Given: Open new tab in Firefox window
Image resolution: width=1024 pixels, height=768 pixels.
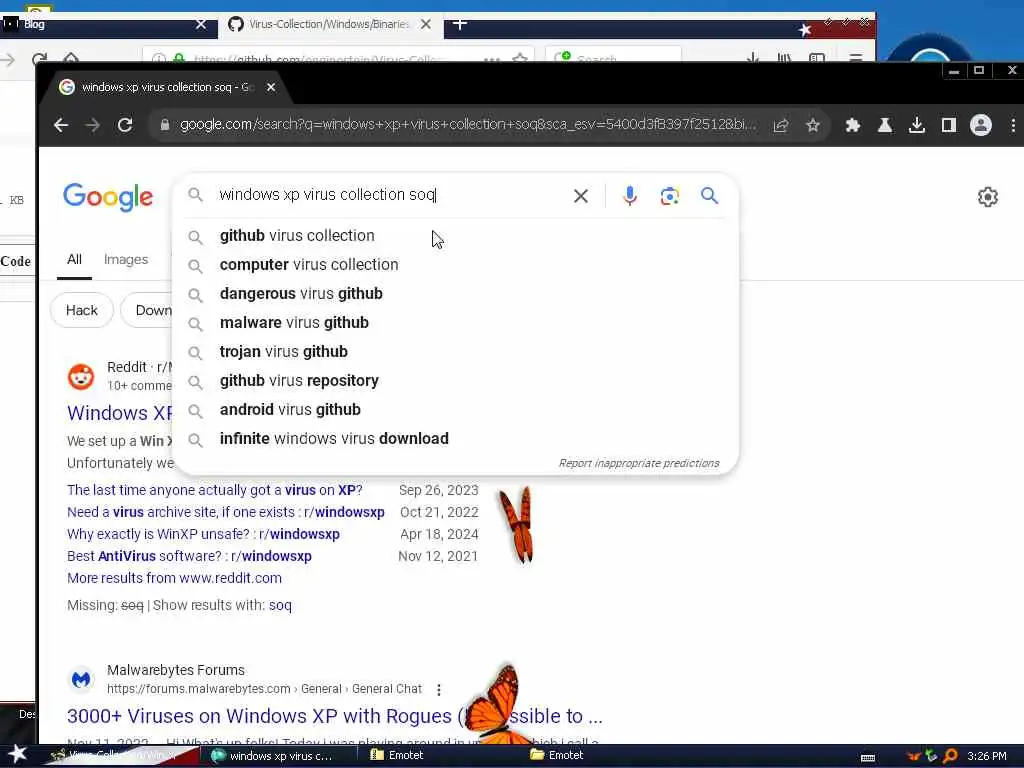Looking at the screenshot, I should pyautogui.click(x=460, y=24).
